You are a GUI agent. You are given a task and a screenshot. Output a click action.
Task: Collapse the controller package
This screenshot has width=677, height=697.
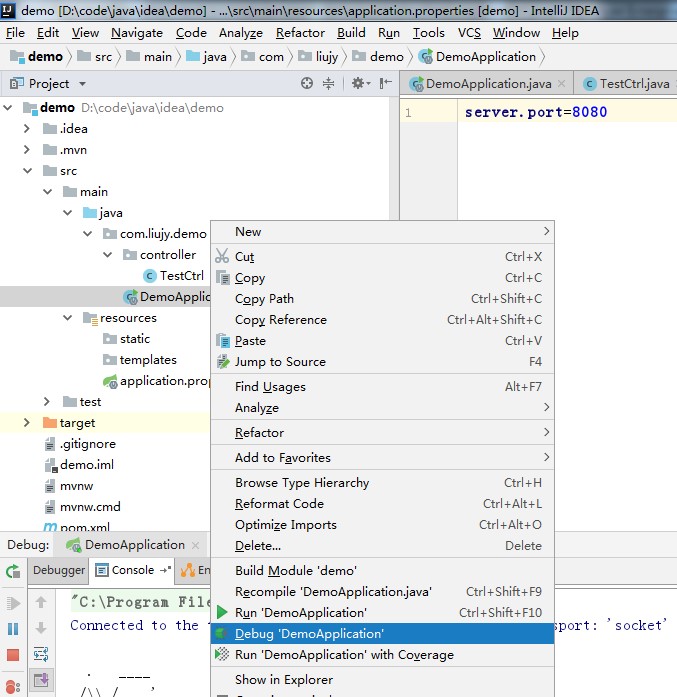tap(110, 255)
